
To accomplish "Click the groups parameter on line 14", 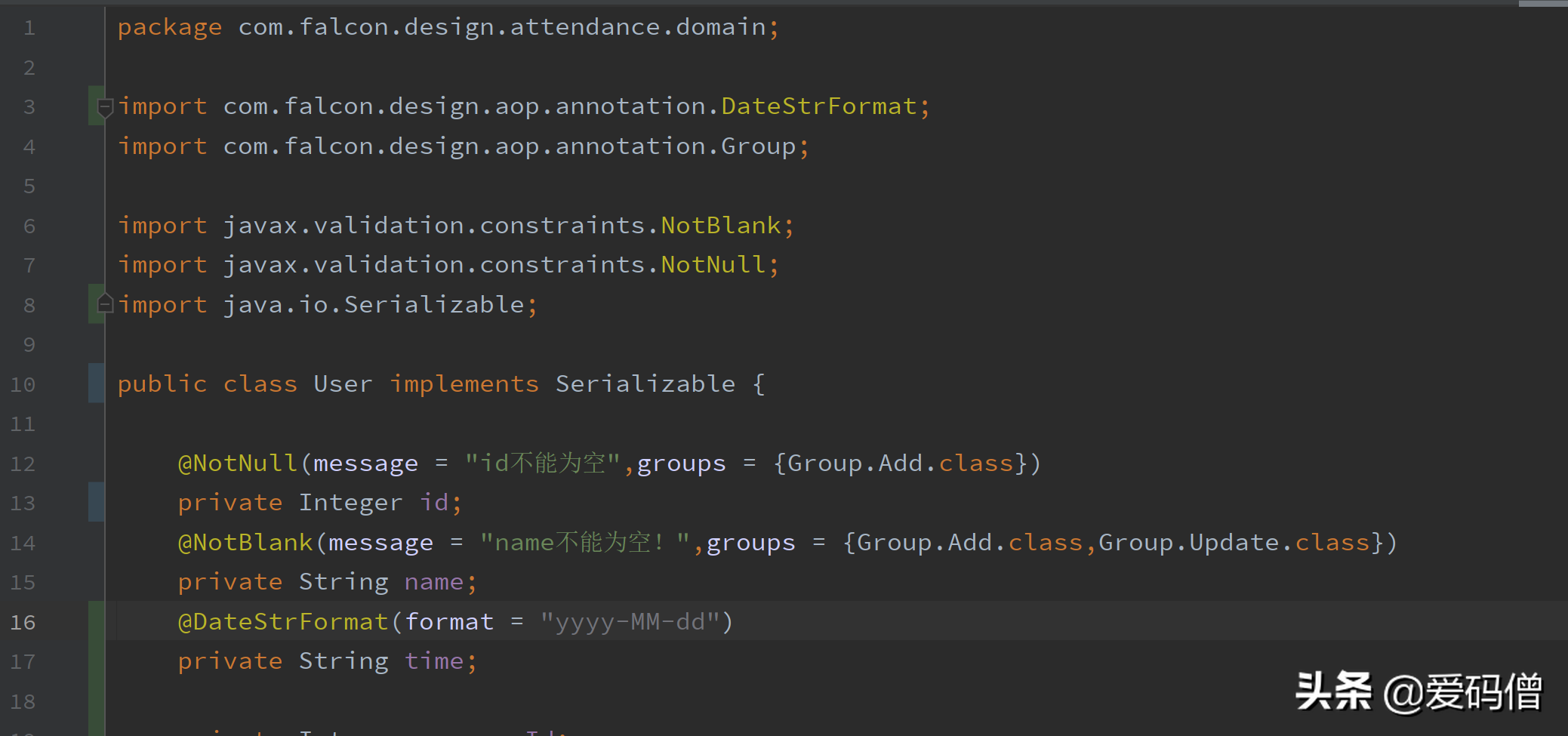I will click(x=751, y=543).
